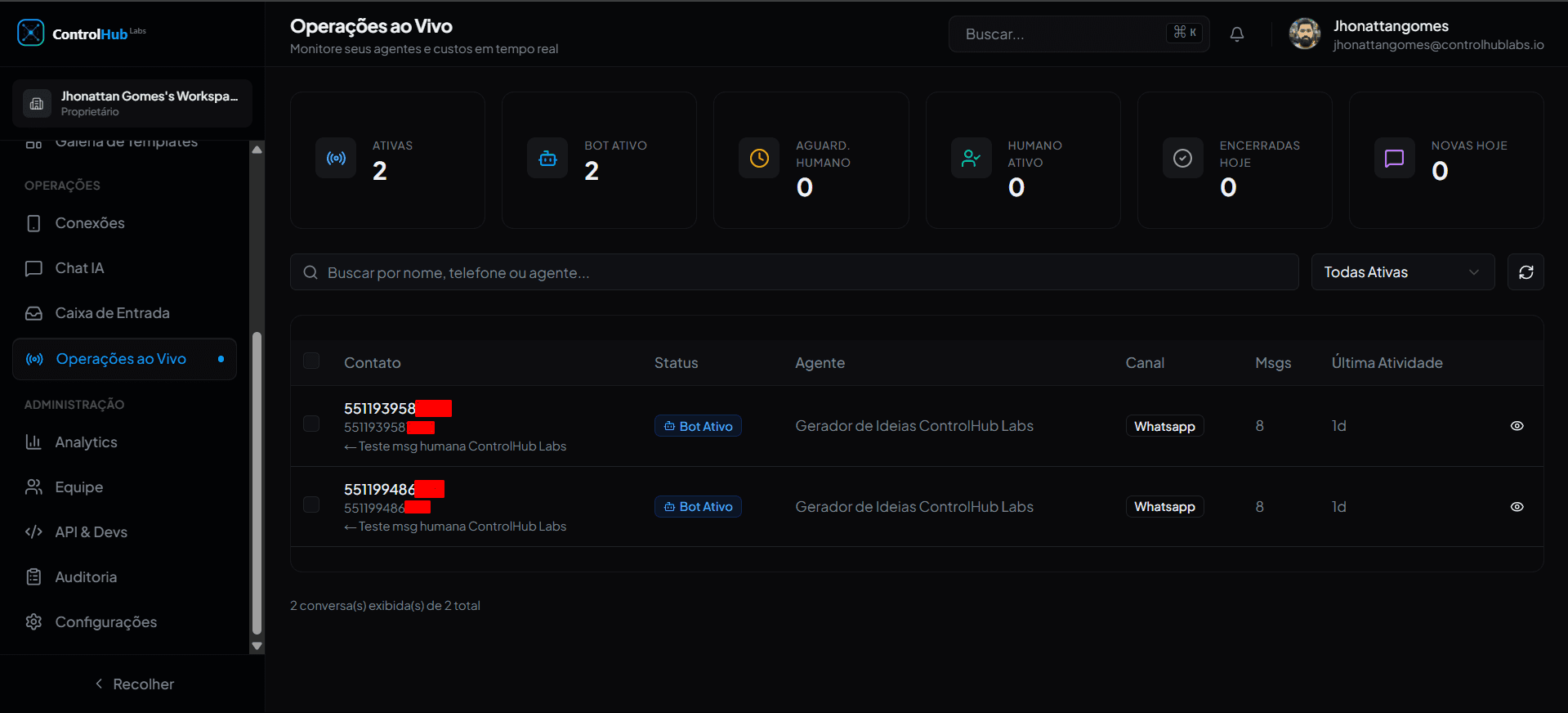Click the Agente column header
This screenshot has width=1568, height=713.
[x=820, y=363]
